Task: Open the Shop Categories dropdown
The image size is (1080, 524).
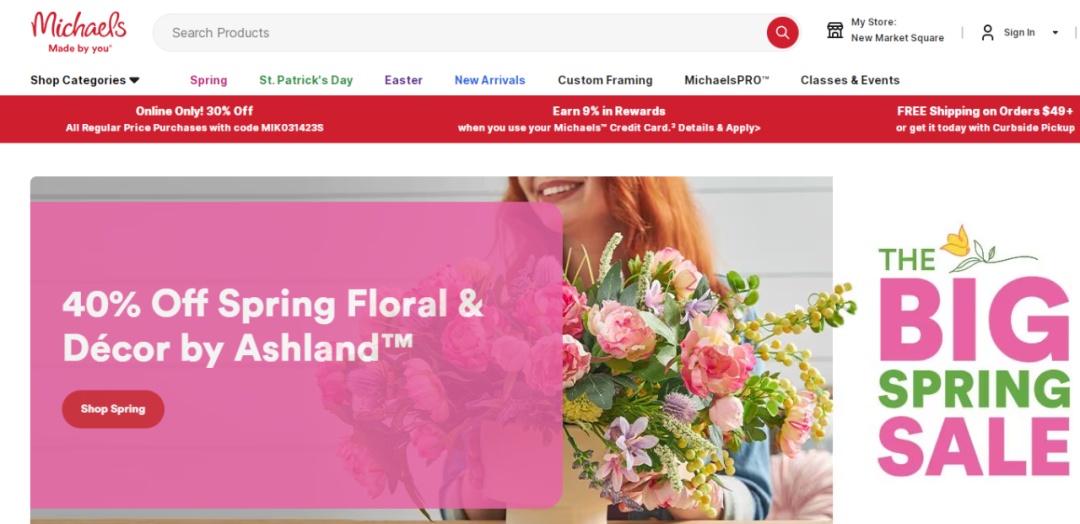Action: [85, 80]
